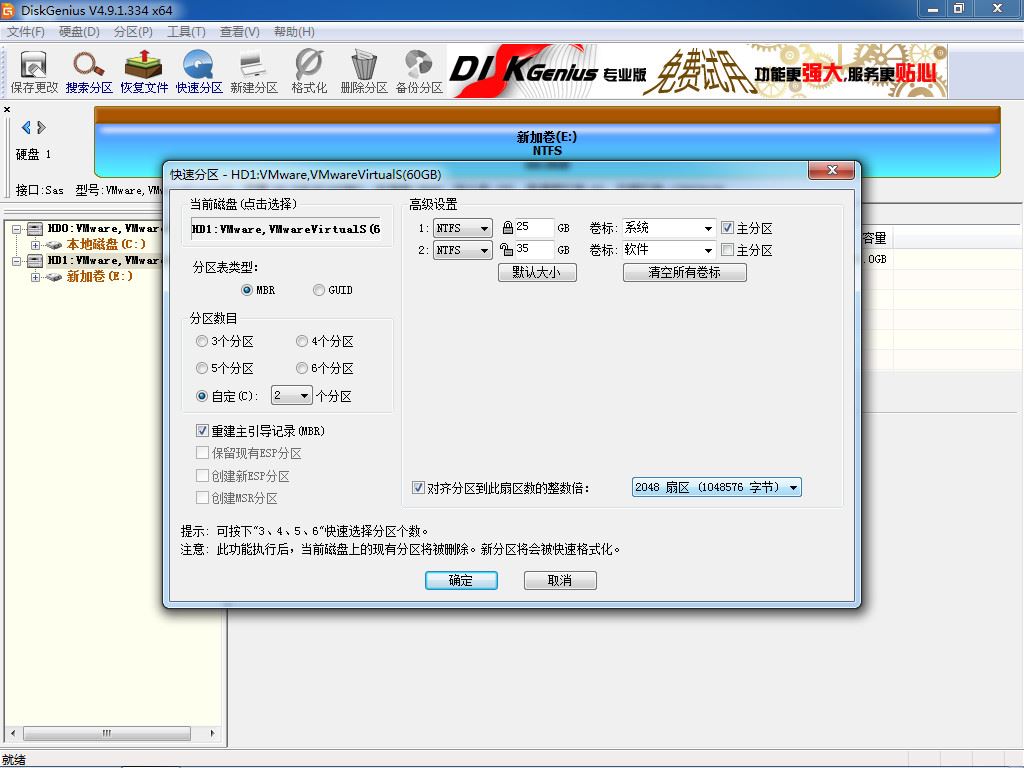Open the file system dropdown for partition 1

[x=462, y=228]
